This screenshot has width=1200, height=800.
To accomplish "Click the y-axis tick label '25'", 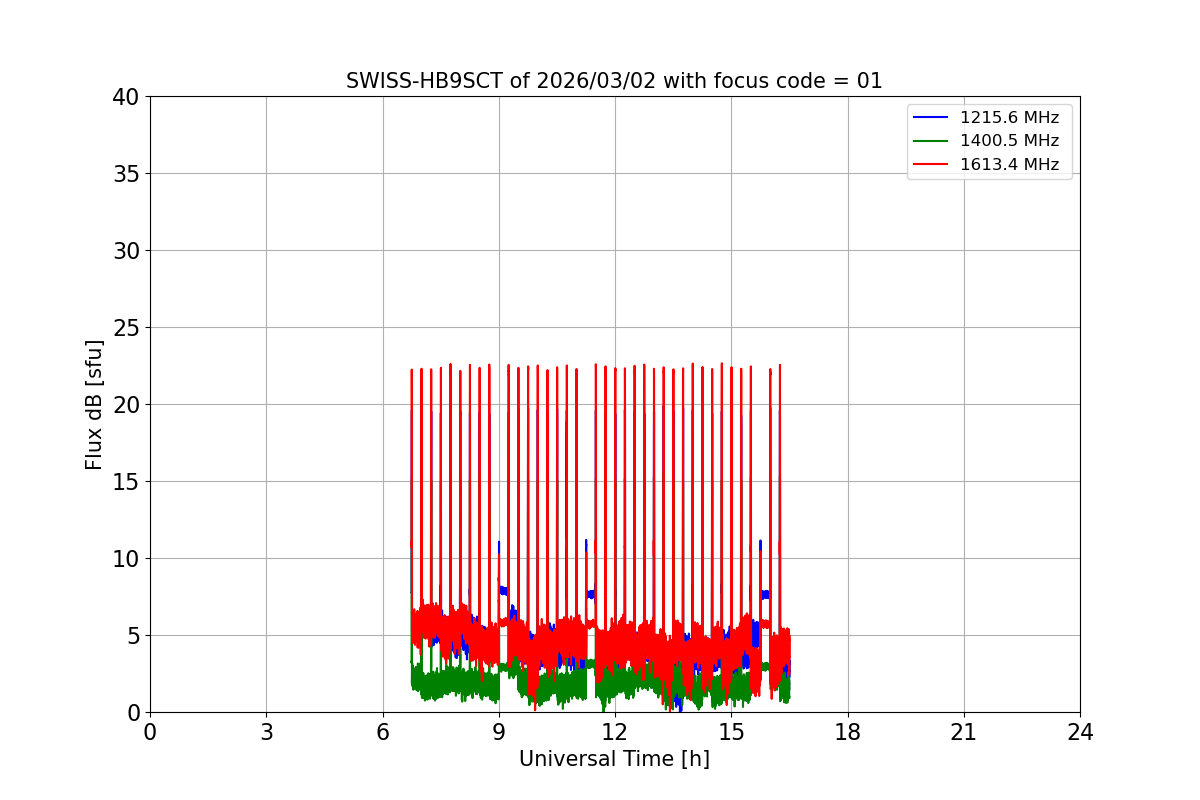I will pyautogui.click(x=127, y=328).
